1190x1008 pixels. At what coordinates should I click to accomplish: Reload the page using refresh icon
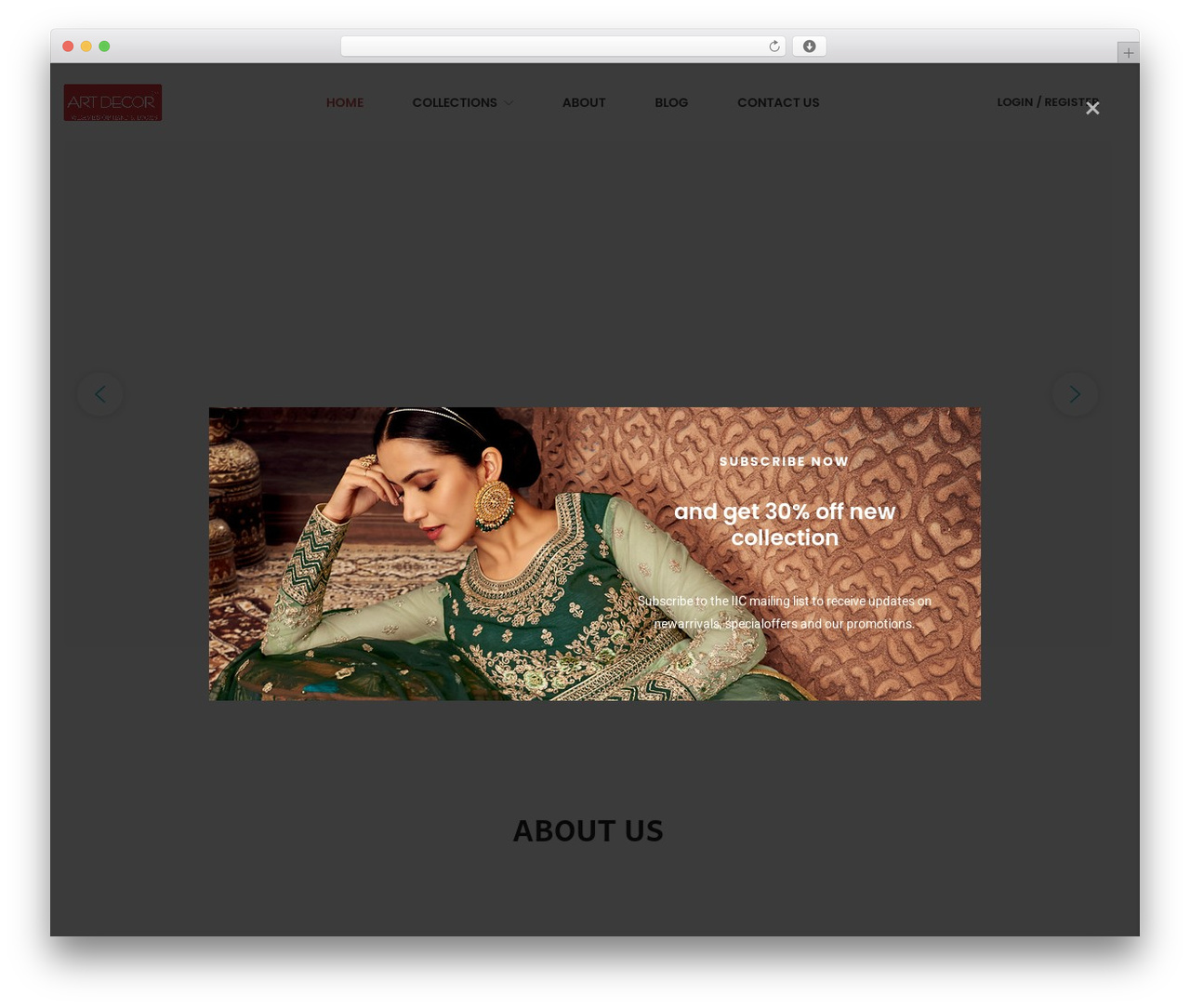pos(774,46)
